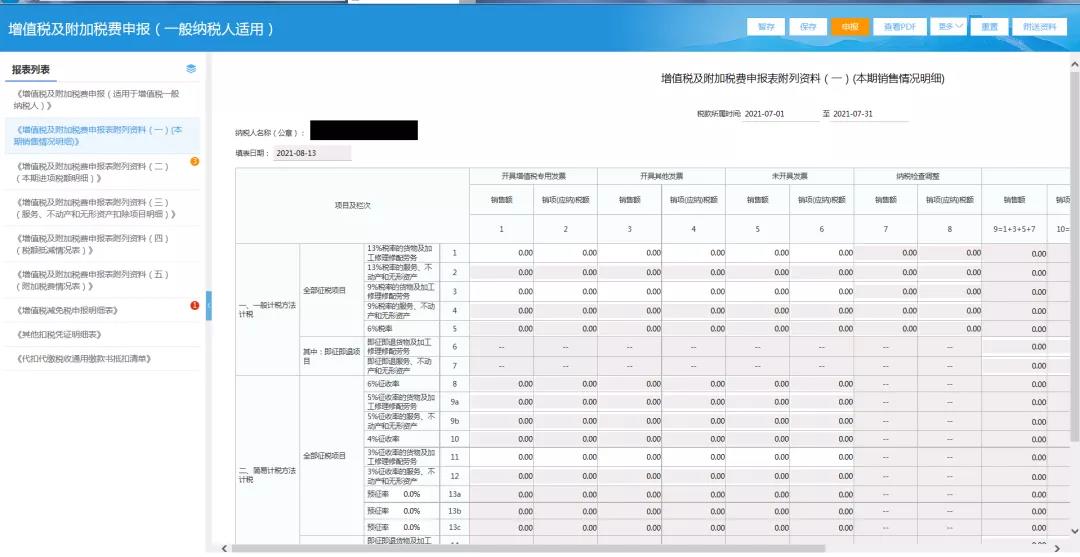Click the red error badge on 增值税减免税申报明细表
Screen dimensions: 1080x557
194,306
